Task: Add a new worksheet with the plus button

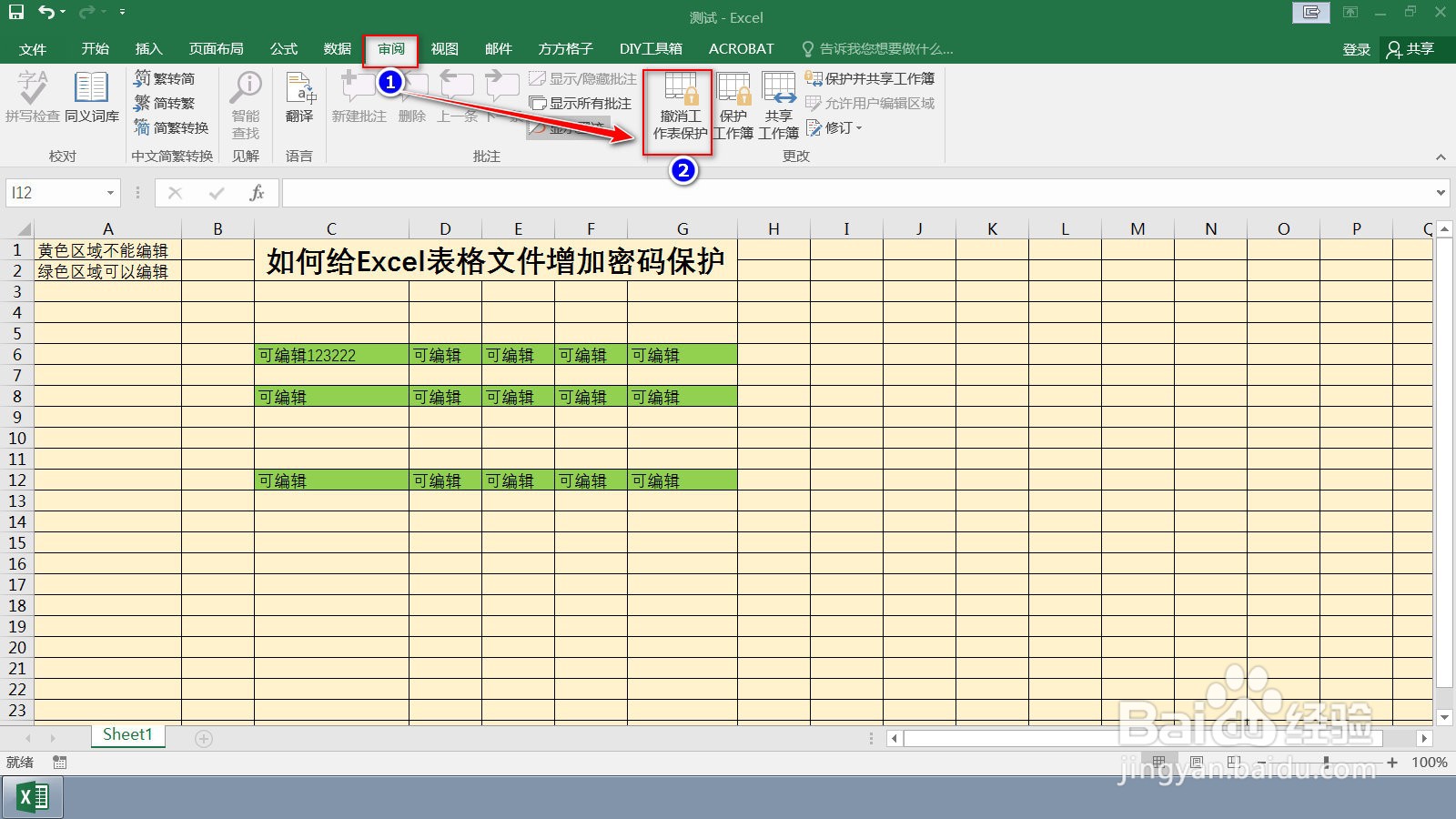Action: pyautogui.click(x=202, y=736)
